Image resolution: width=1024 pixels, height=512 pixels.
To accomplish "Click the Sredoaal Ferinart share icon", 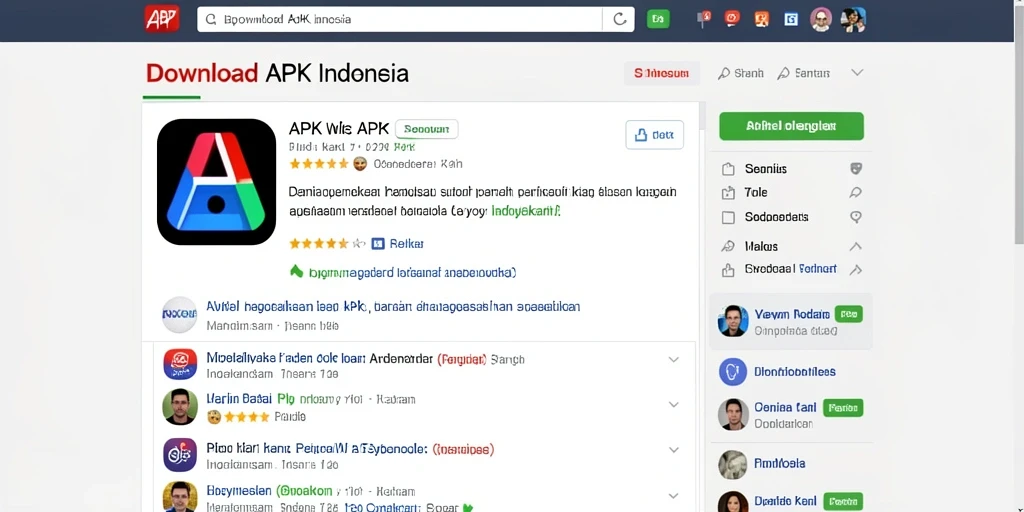I will click(728, 270).
